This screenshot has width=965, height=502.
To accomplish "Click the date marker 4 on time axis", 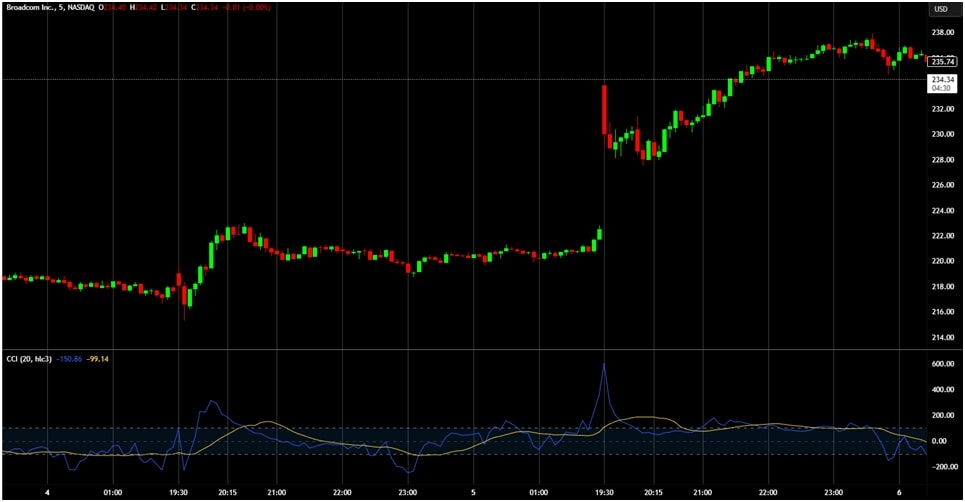I will click(48, 493).
